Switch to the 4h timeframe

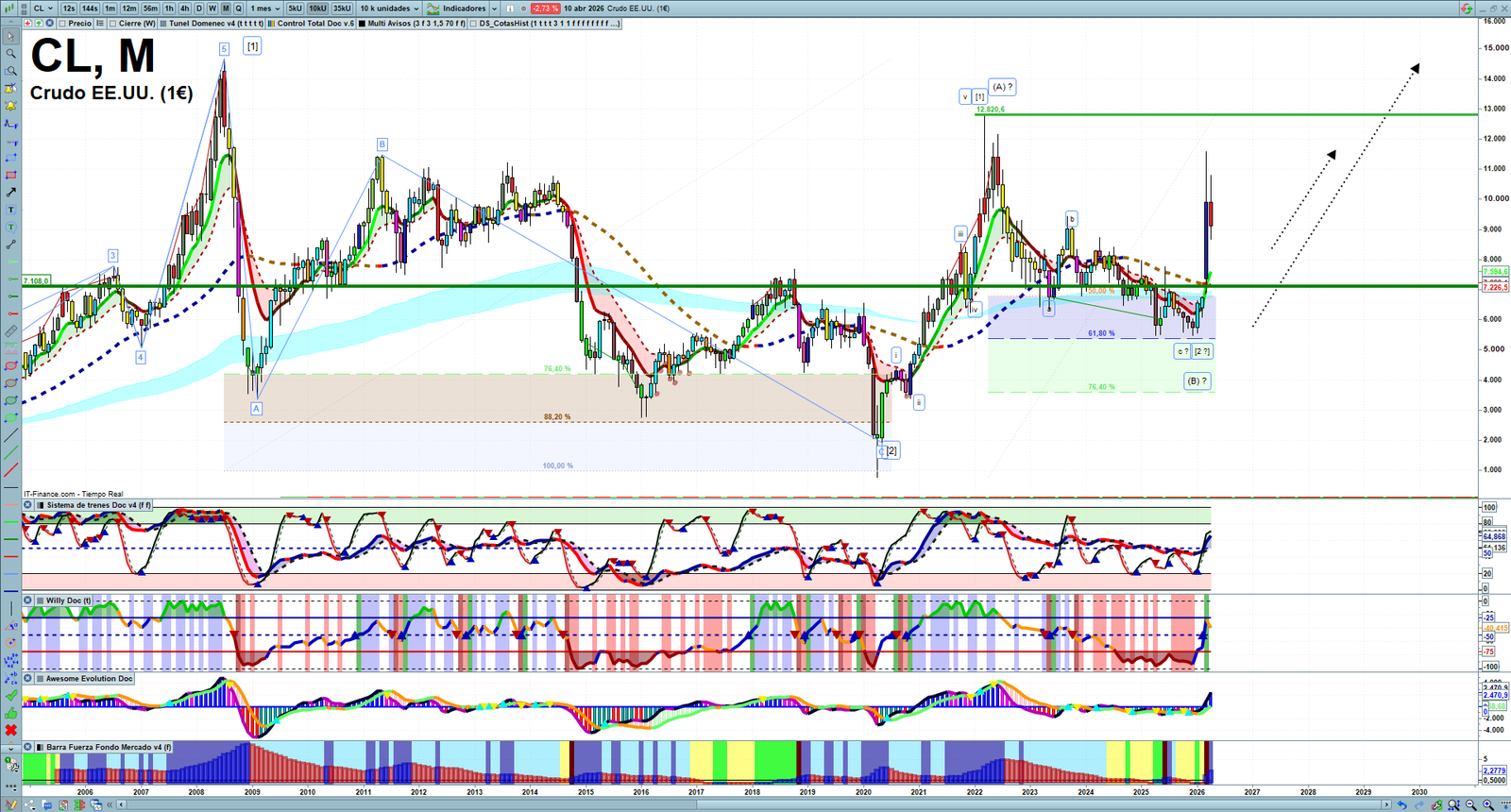(185, 8)
